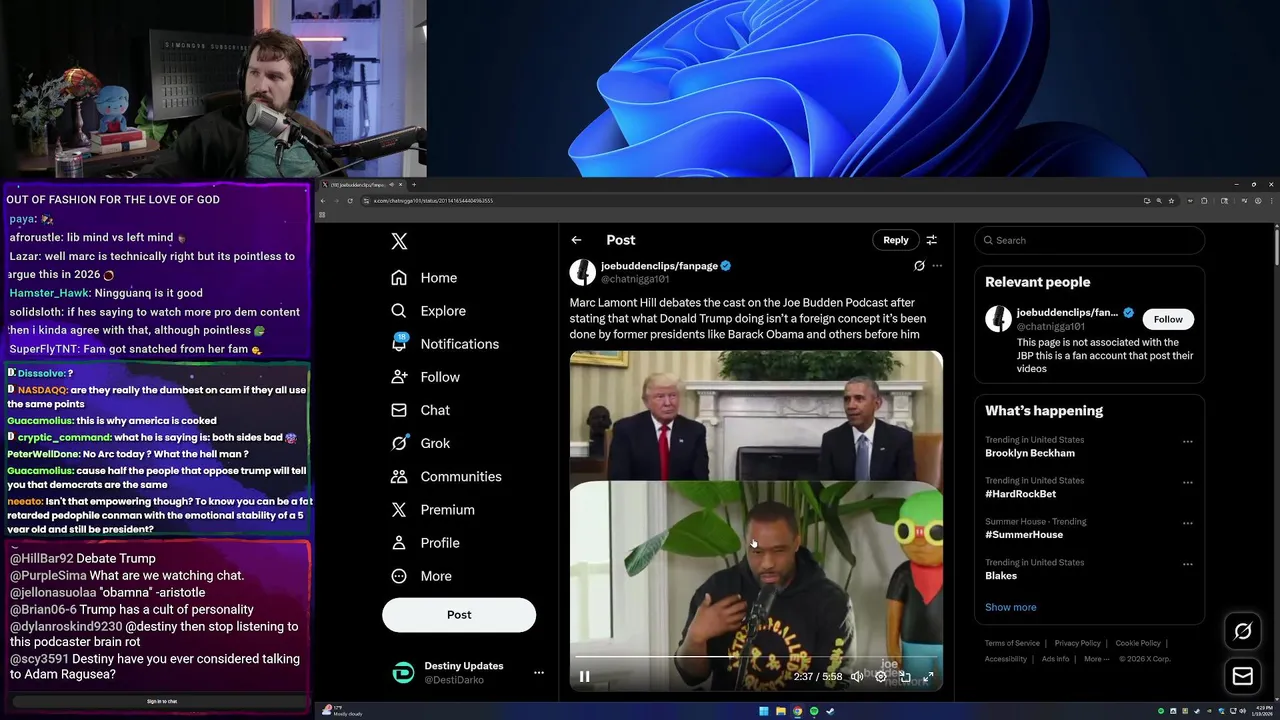Open the Follow page in sidebar
The width and height of the screenshot is (1280, 720).
[x=425, y=377]
